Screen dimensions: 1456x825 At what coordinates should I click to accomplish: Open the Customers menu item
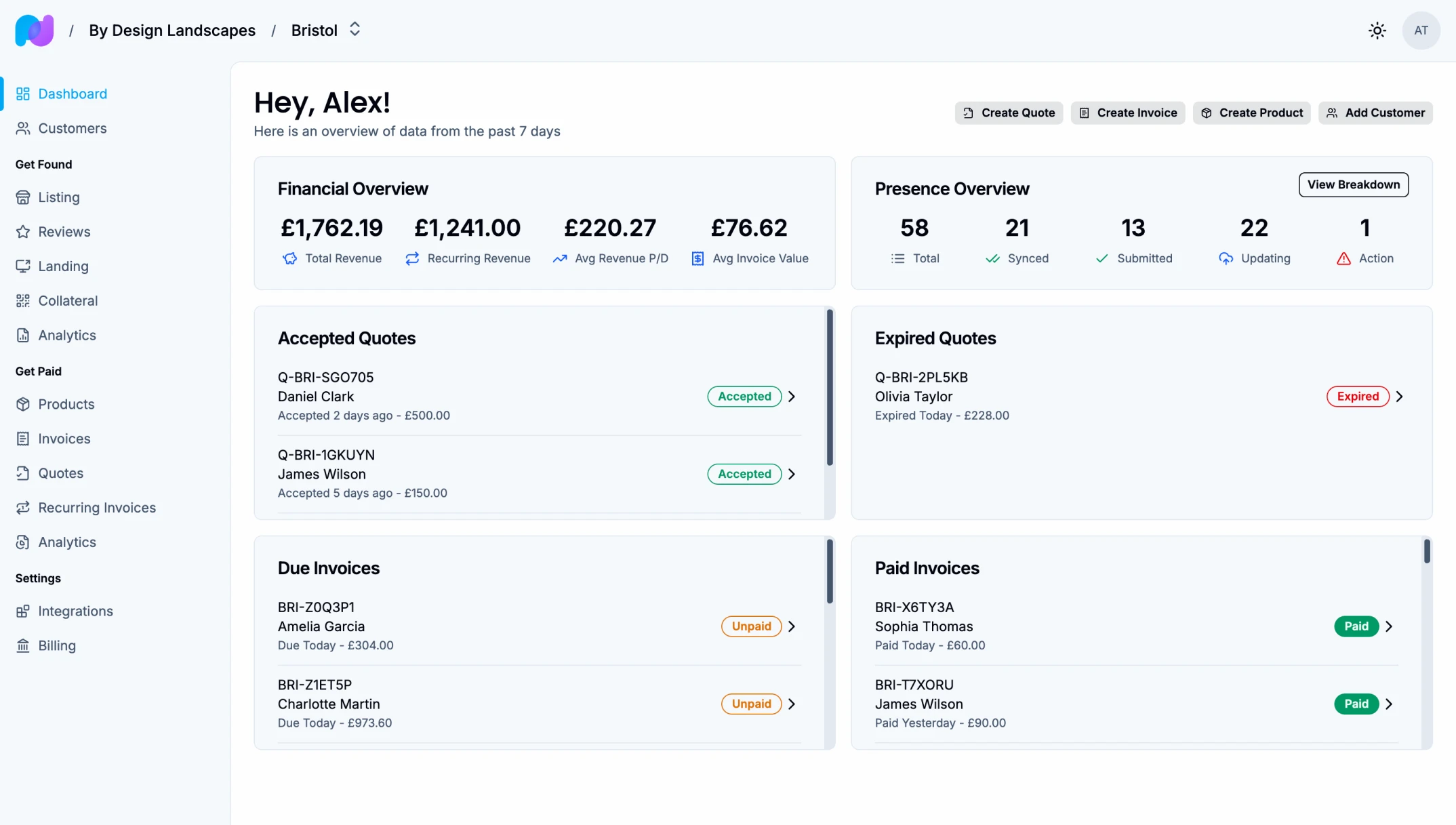point(72,128)
